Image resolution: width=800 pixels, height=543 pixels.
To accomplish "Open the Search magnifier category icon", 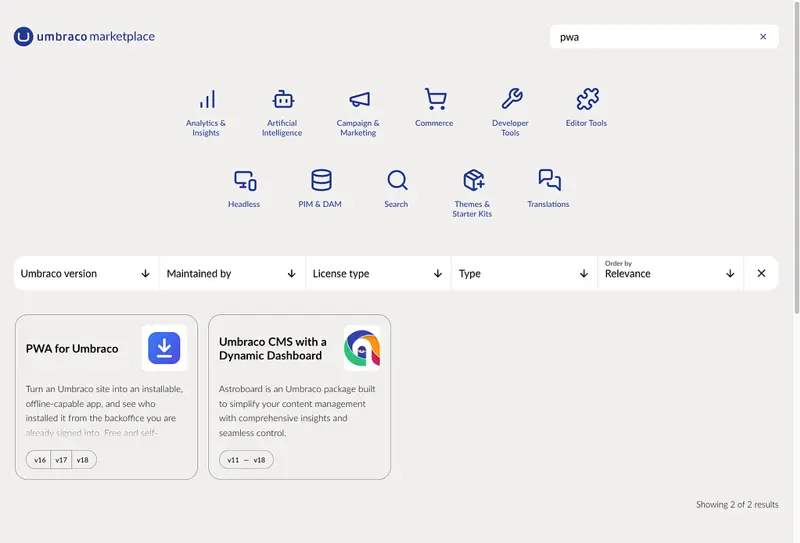I will [397, 180].
